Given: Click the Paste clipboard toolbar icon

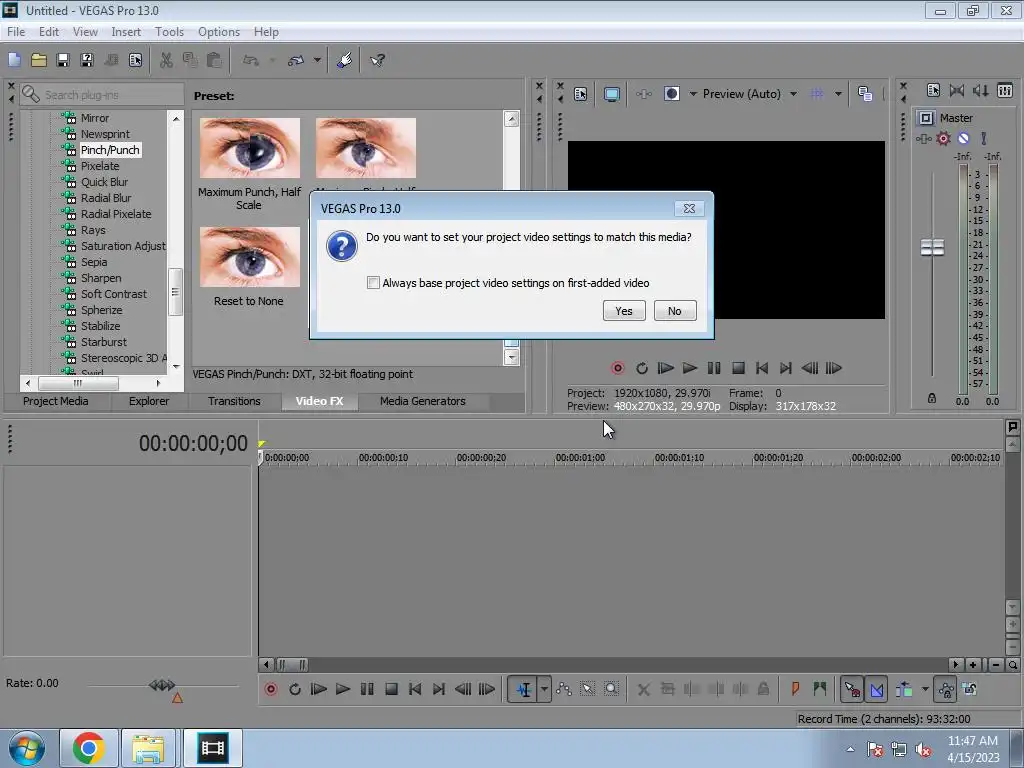Looking at the screenshot, I should [x=214, y=60].
